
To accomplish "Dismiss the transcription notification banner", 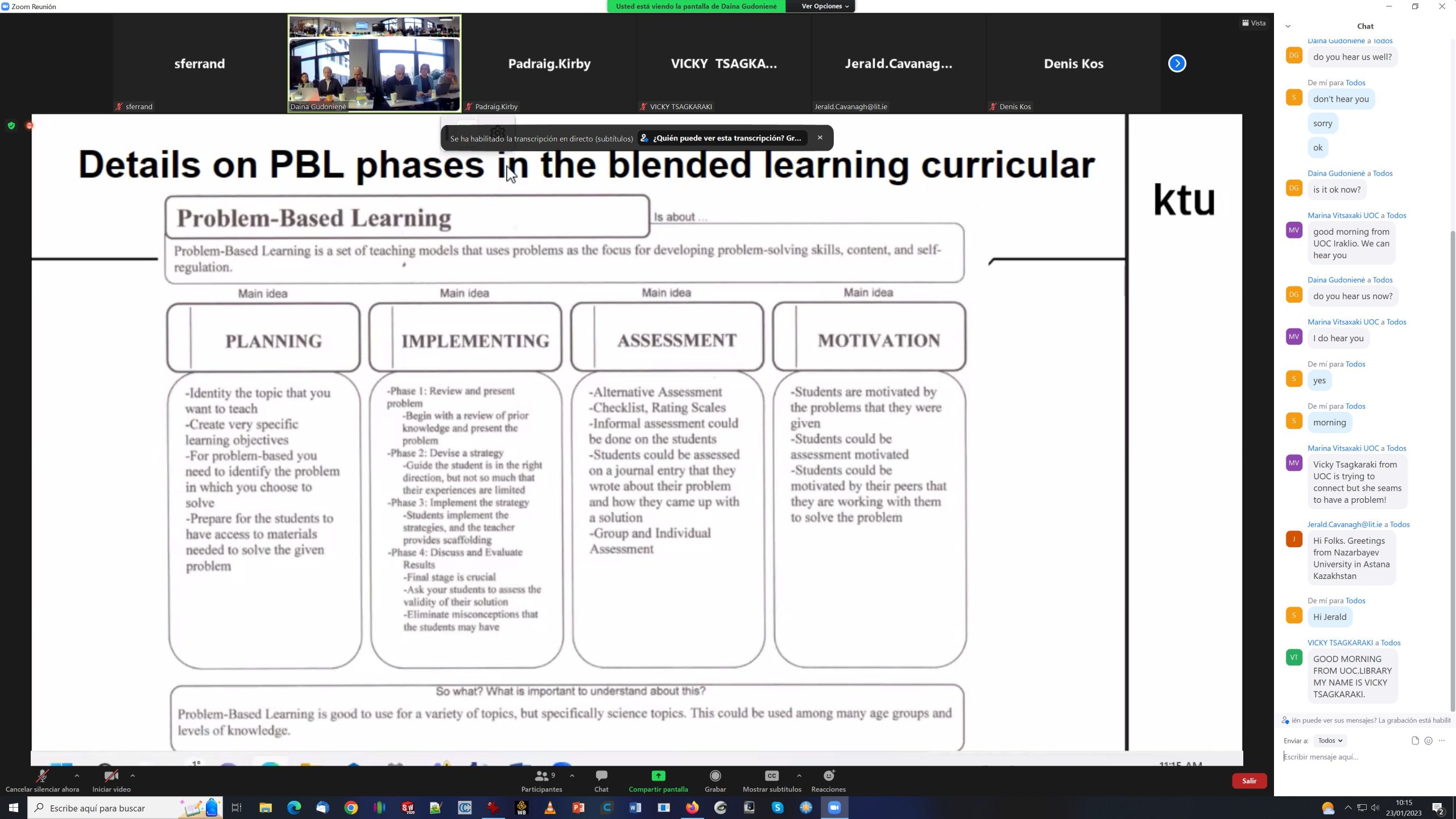I will point(820,138).
